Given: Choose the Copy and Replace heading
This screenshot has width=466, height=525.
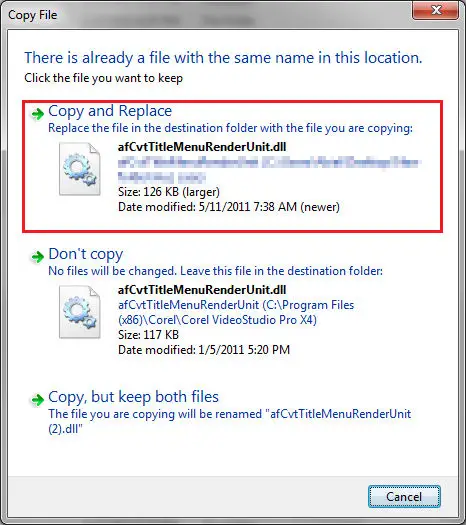Looking at the screenshot, I should pyautogui.click(x=110, y=111).
